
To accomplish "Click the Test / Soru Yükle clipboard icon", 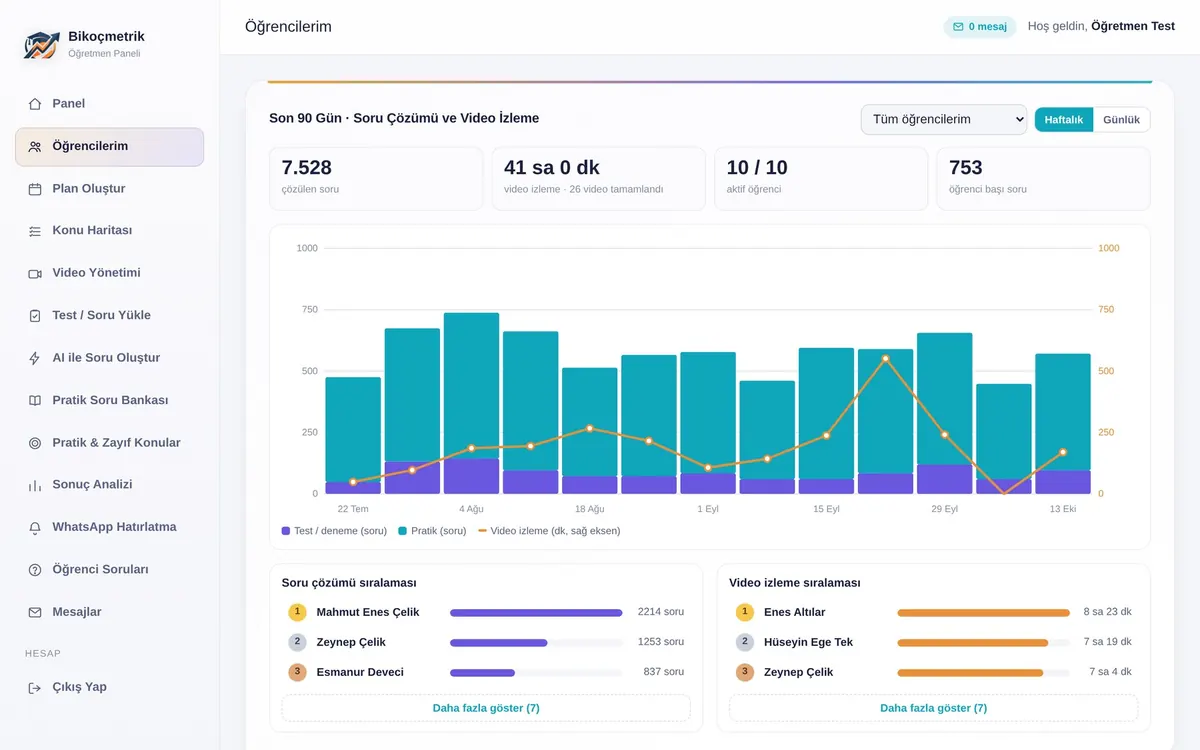I will click(x=35, y=315).
